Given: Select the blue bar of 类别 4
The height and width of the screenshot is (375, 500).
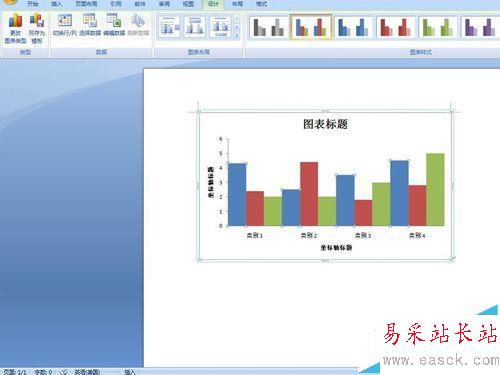Looking at the screenshot, I should 399,193.
